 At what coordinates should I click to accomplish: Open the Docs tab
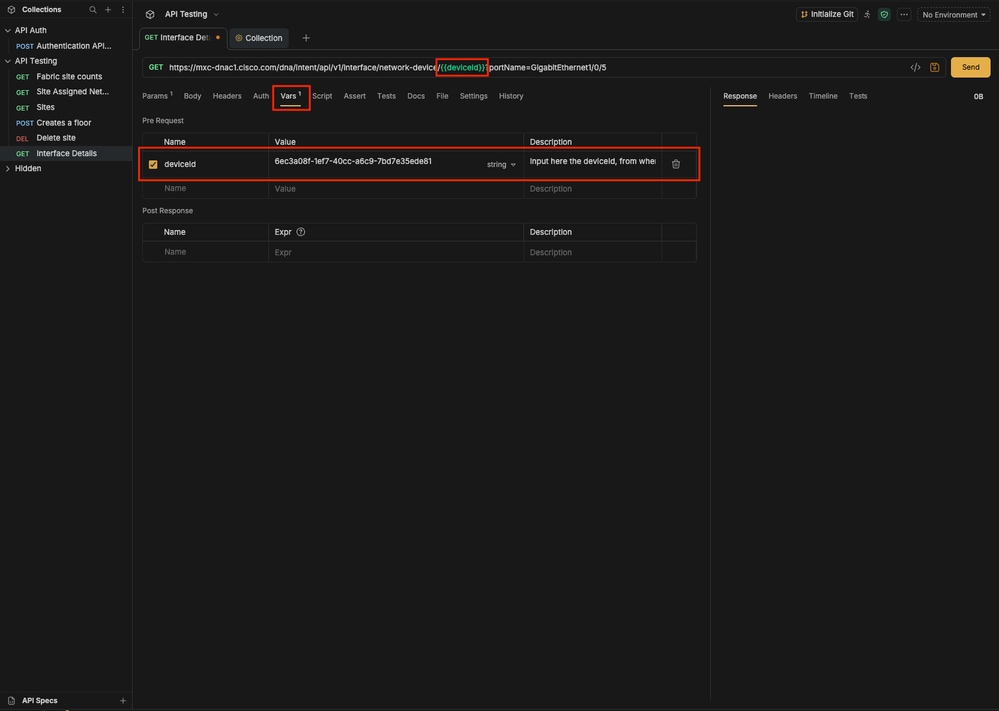(416, 96)
